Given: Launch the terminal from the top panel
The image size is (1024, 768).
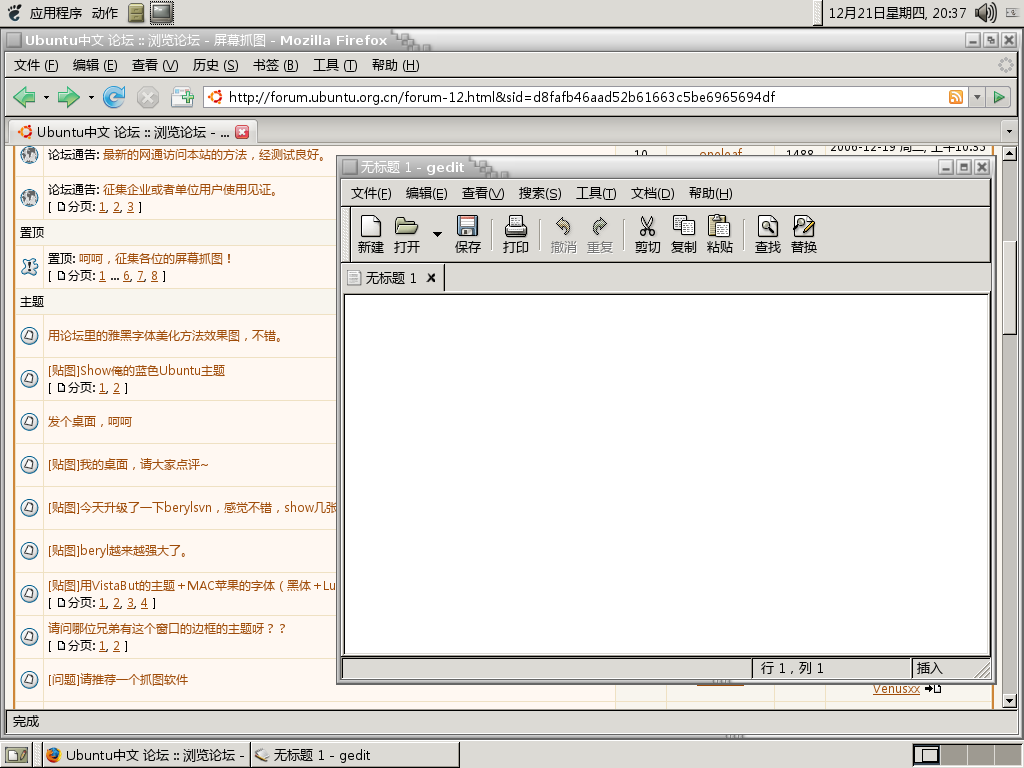Looking at the screenshot, I should 161,12.
